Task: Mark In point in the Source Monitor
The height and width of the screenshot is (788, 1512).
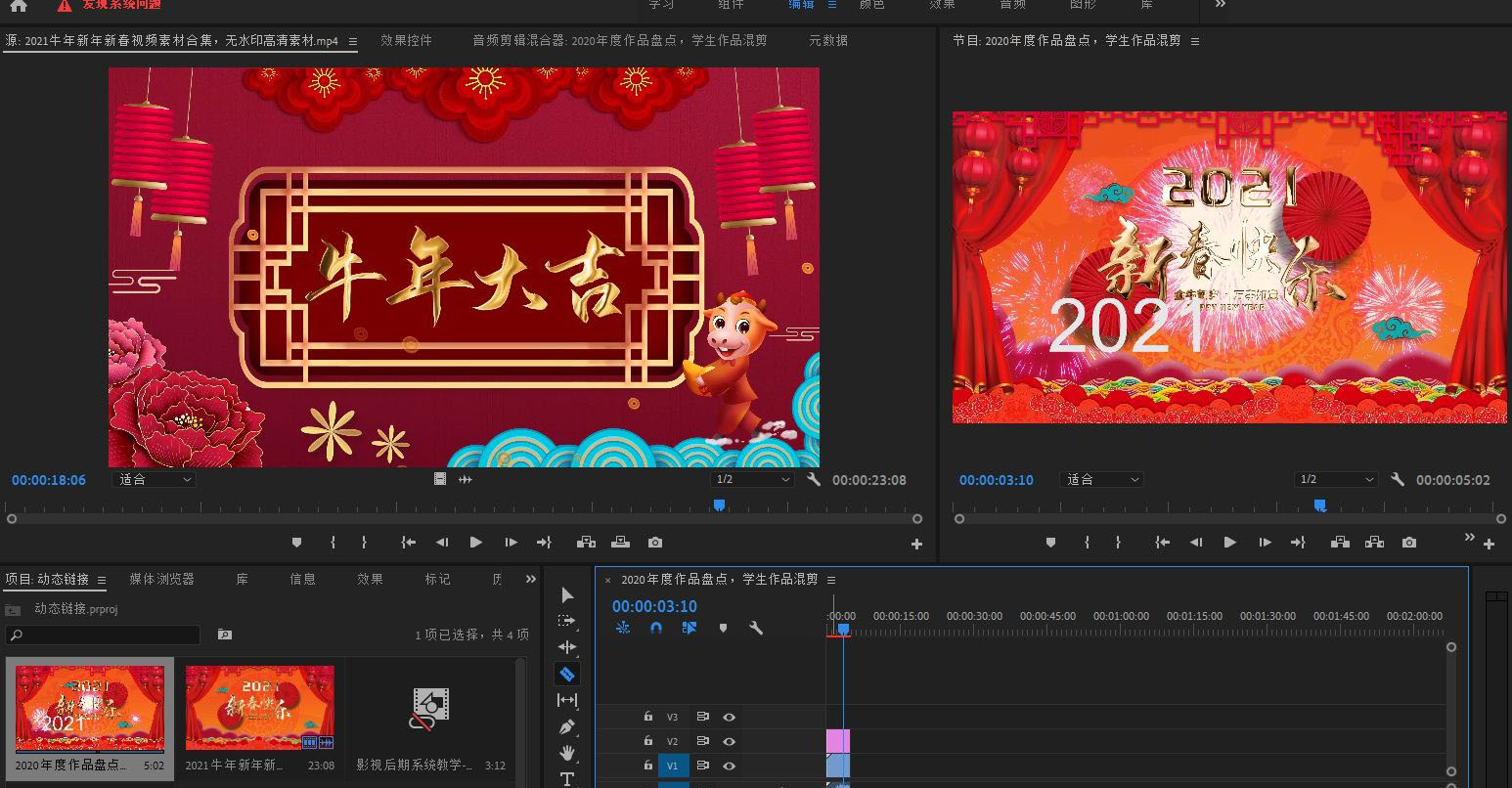Action: click(334, 543)
